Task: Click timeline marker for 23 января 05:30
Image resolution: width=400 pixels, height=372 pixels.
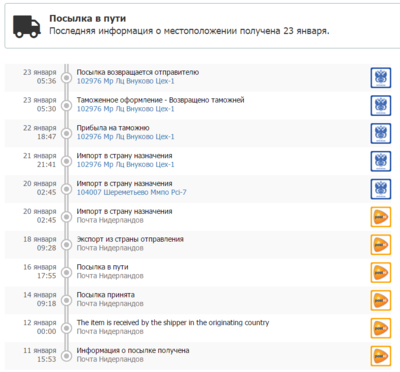Action: [67, 105]
